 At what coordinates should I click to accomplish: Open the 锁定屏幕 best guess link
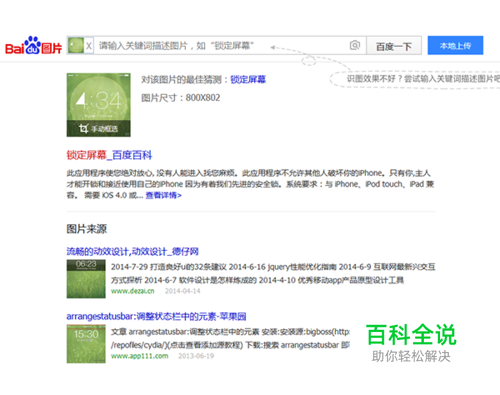[248, 79]
